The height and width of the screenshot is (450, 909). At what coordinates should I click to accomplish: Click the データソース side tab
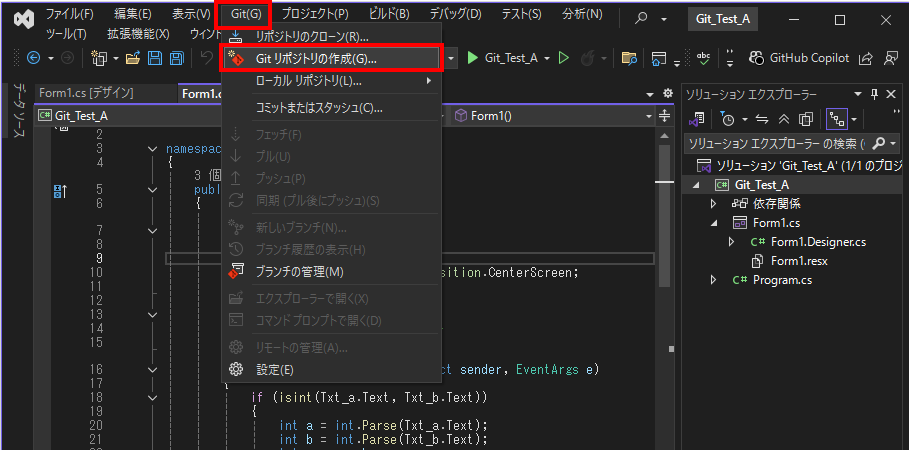(19, 110)
